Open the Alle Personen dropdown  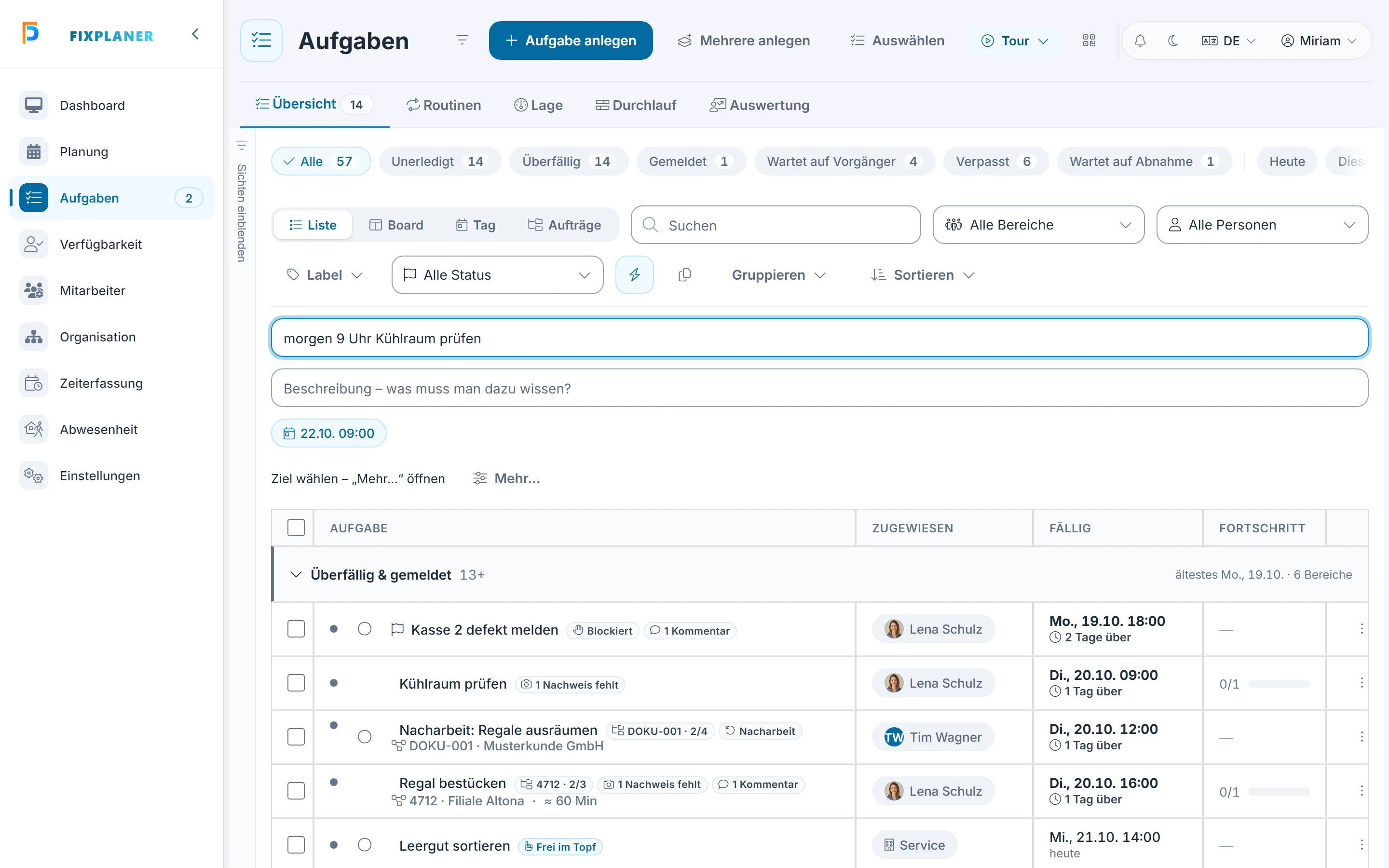coord(1262,225)
